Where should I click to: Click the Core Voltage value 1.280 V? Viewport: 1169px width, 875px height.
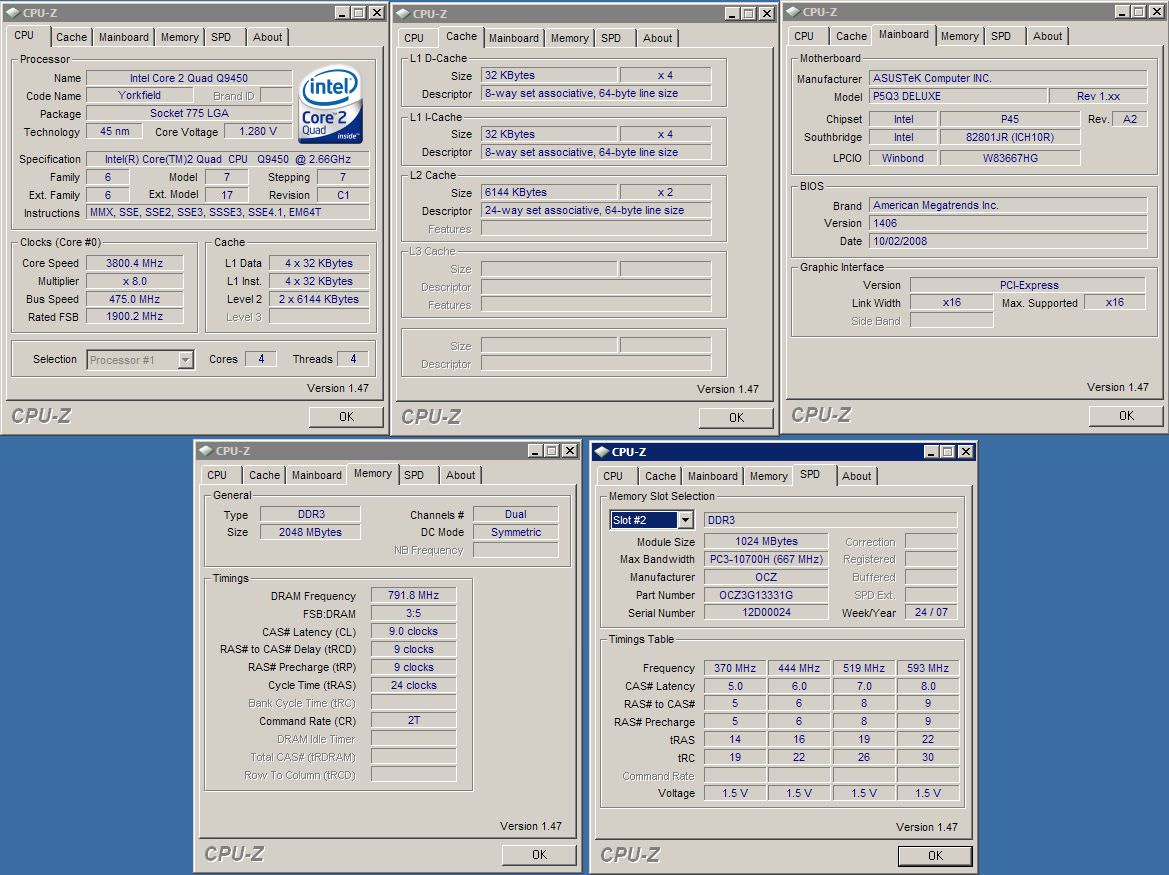(x=258, y=131)
